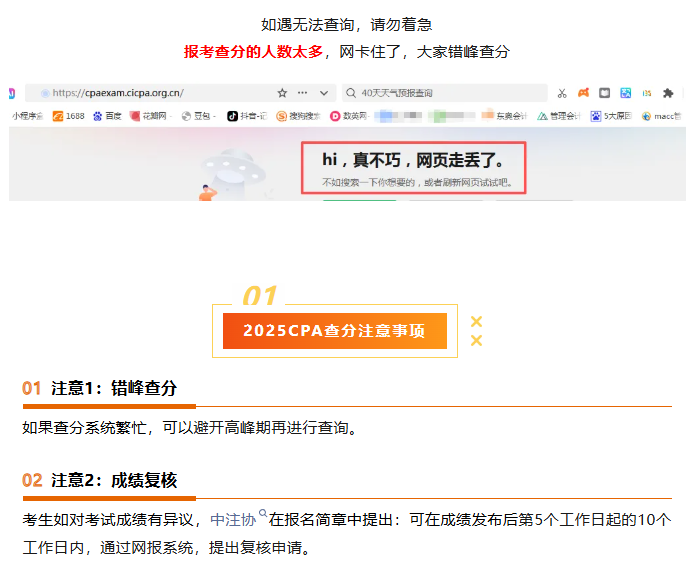
Task: Open the three-dot menu in address bar
Action: [303, 93]
